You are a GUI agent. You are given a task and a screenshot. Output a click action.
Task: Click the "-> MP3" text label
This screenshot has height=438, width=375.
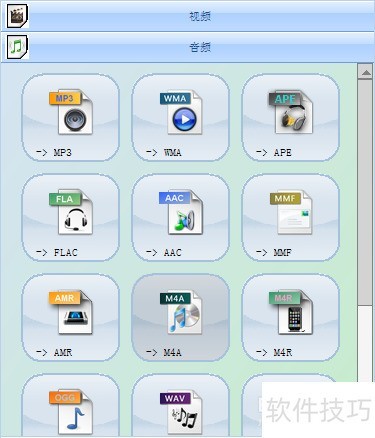54,152
